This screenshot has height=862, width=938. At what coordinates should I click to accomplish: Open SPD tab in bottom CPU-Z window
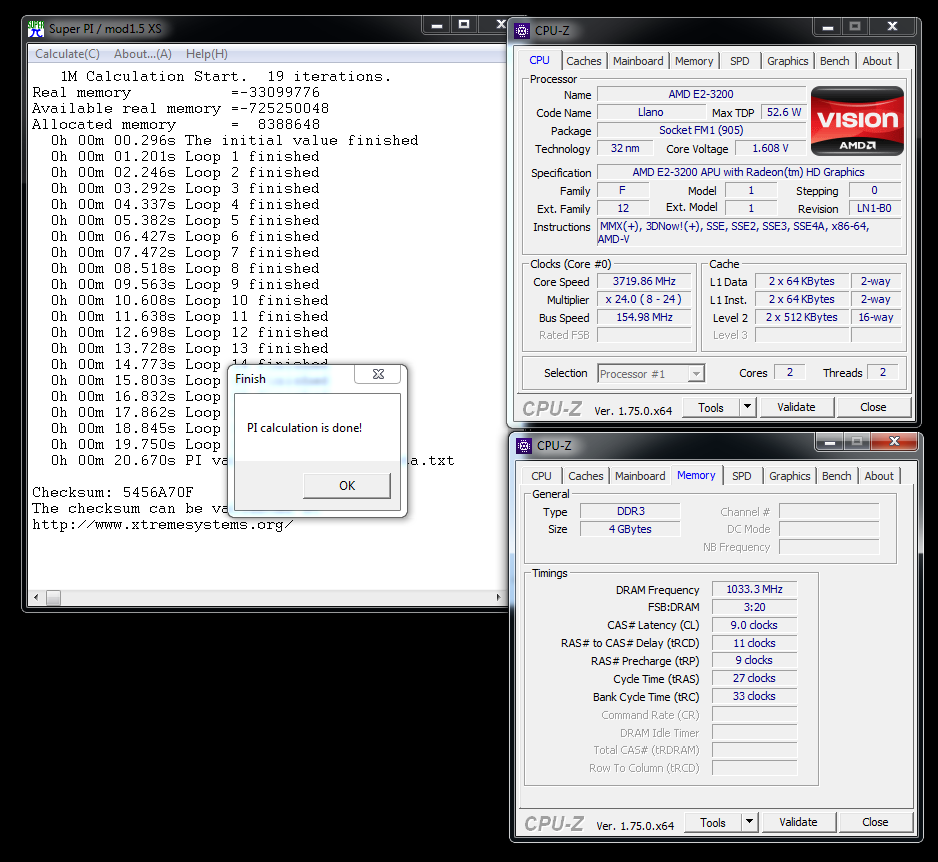[742, 476]
